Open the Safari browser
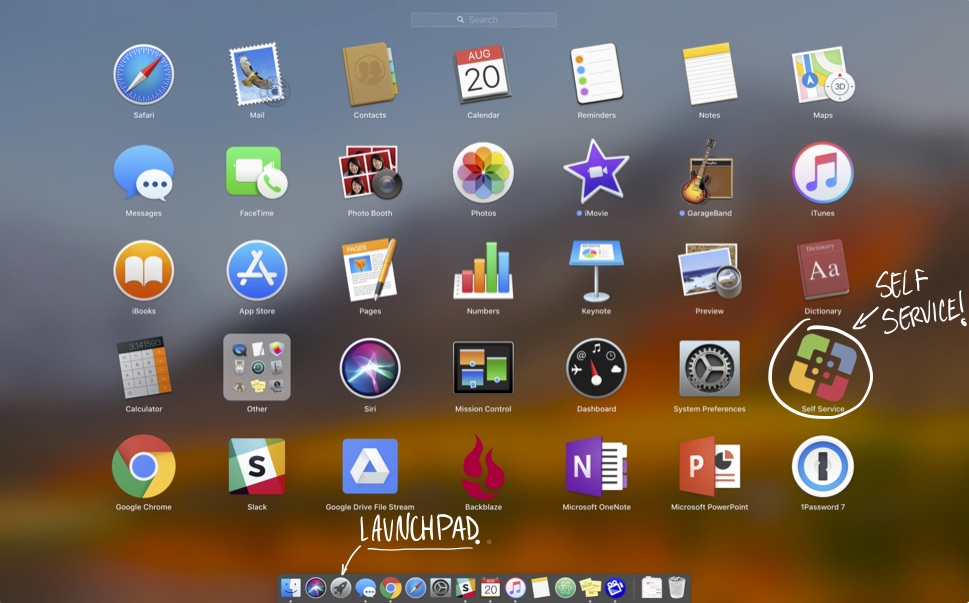This screenshot has height=603, width=969. point(143,75)
